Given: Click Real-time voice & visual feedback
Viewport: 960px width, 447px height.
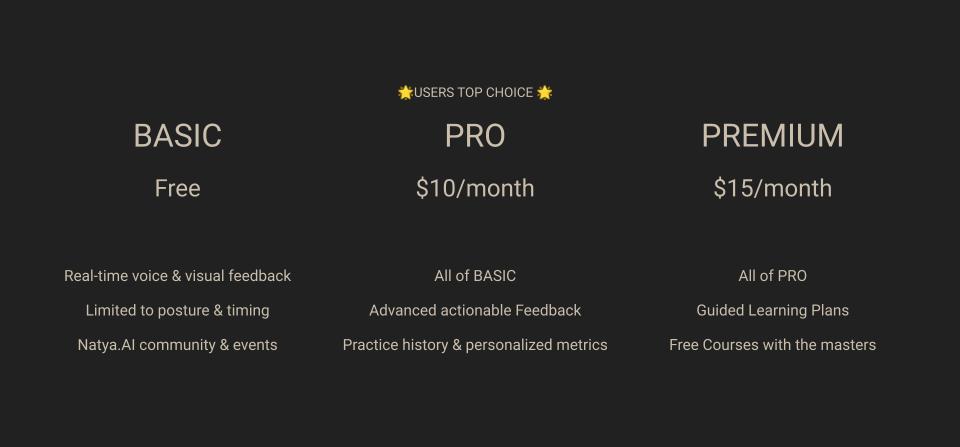Looking at the screenshot, I should click(178, 276).
